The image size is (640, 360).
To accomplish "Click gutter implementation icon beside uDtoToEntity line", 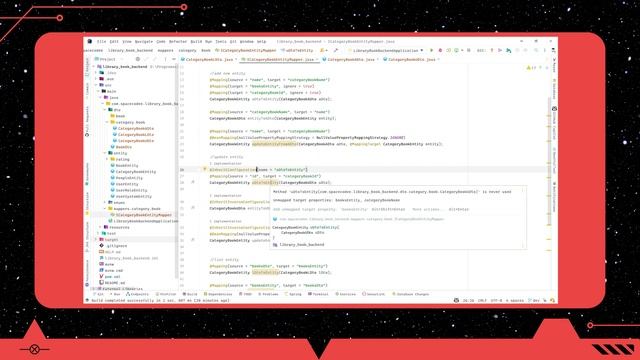I will click(193, 182).
